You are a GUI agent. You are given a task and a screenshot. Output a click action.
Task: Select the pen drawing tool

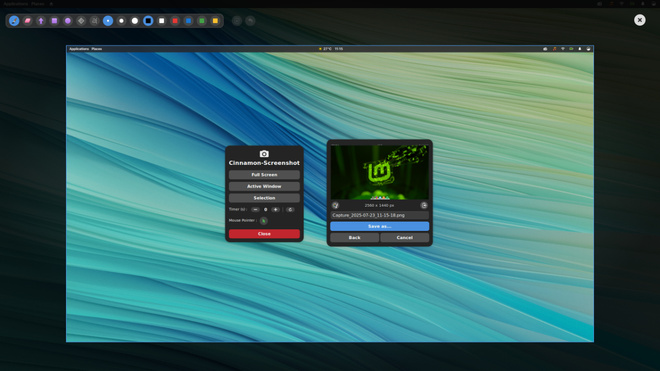click(14, 21)
